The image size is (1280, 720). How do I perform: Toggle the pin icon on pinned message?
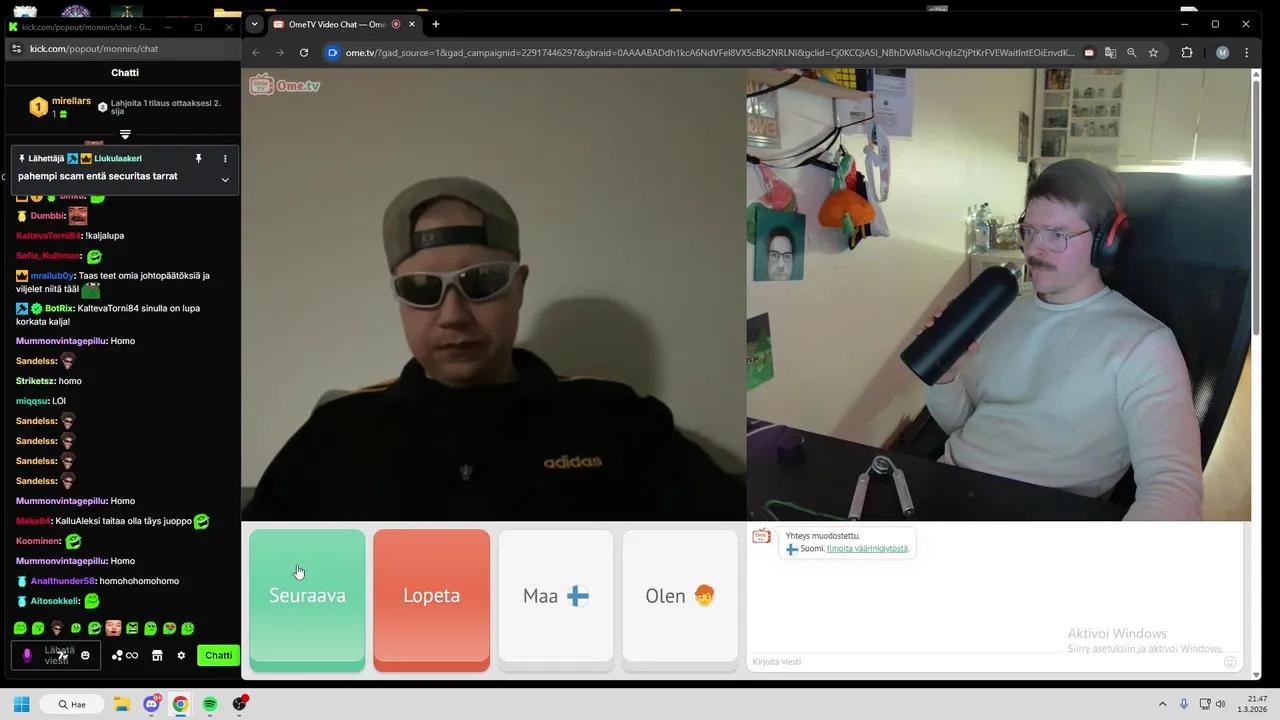pyautogui.click(x=198, y=158)
